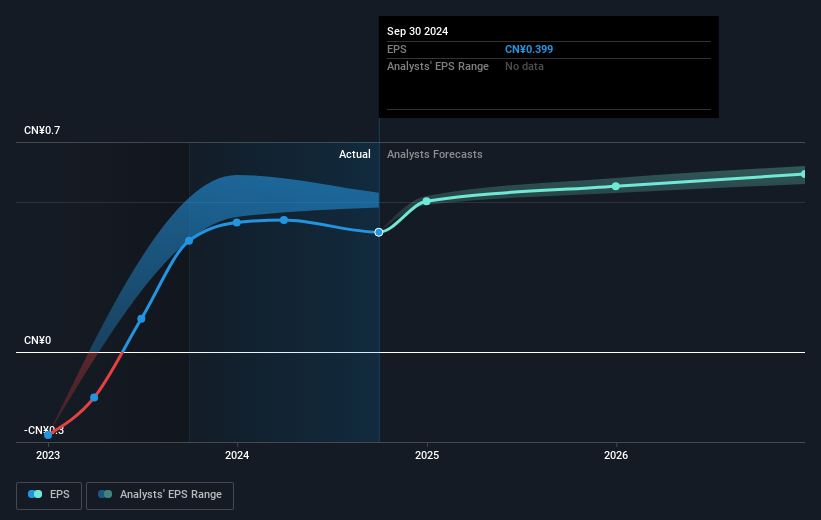Click the CN¥0.7 axis label
The width and height of the screenshot is (821, 520).
click(x=42, y=130)
